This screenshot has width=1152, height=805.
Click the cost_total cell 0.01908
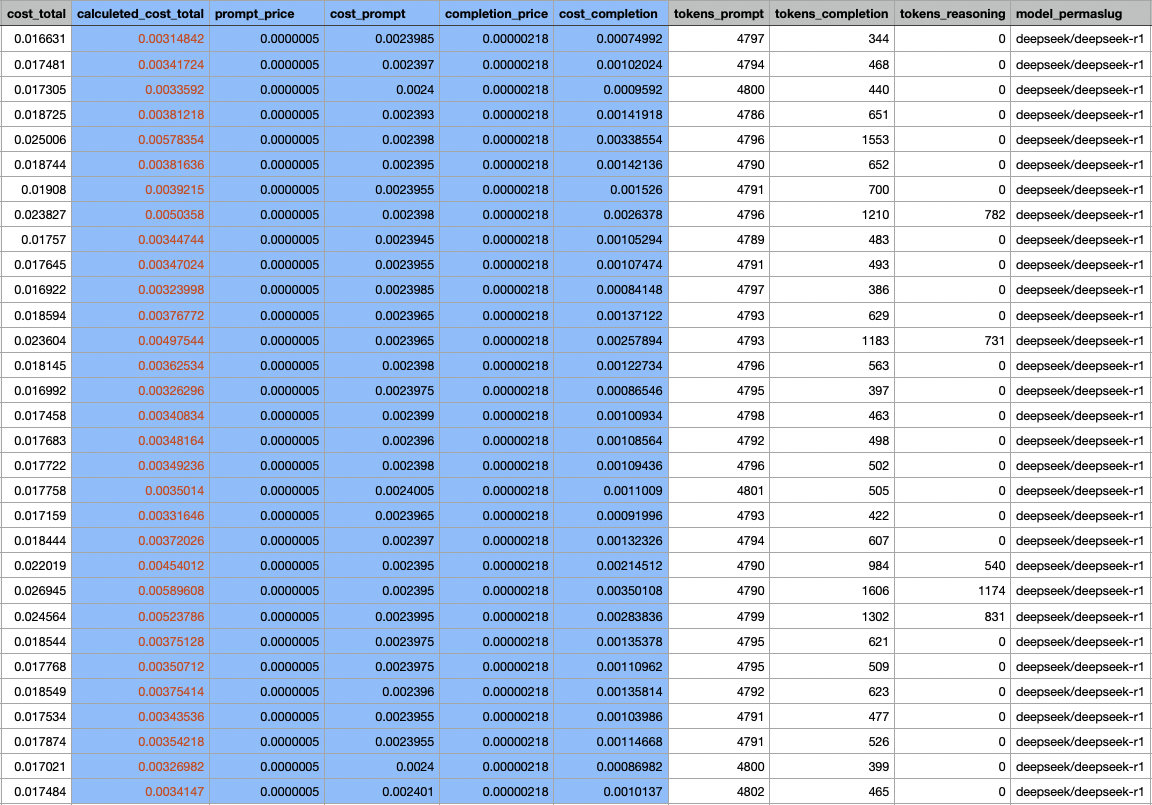click(x=36, y=189)
